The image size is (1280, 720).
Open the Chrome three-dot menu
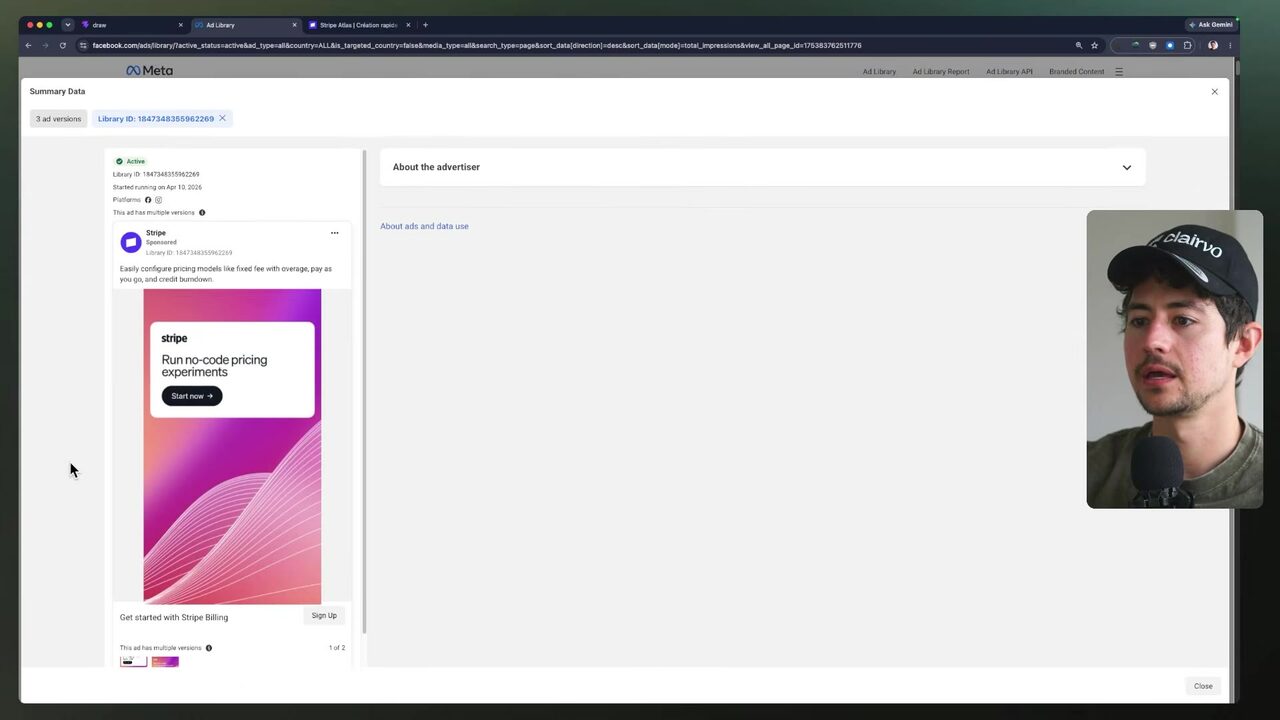coord(1230,45)
